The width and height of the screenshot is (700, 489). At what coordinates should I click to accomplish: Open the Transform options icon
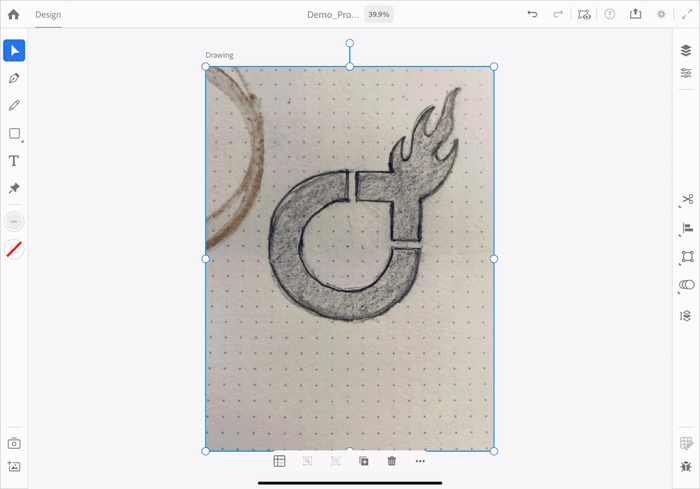687,257
